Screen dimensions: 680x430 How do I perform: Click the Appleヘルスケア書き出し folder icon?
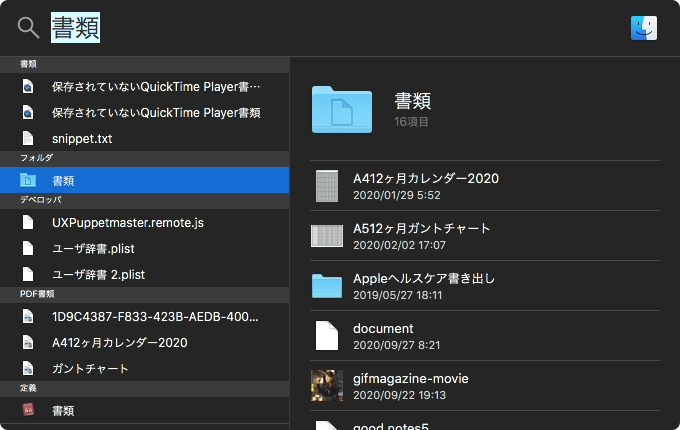point(327,286)
